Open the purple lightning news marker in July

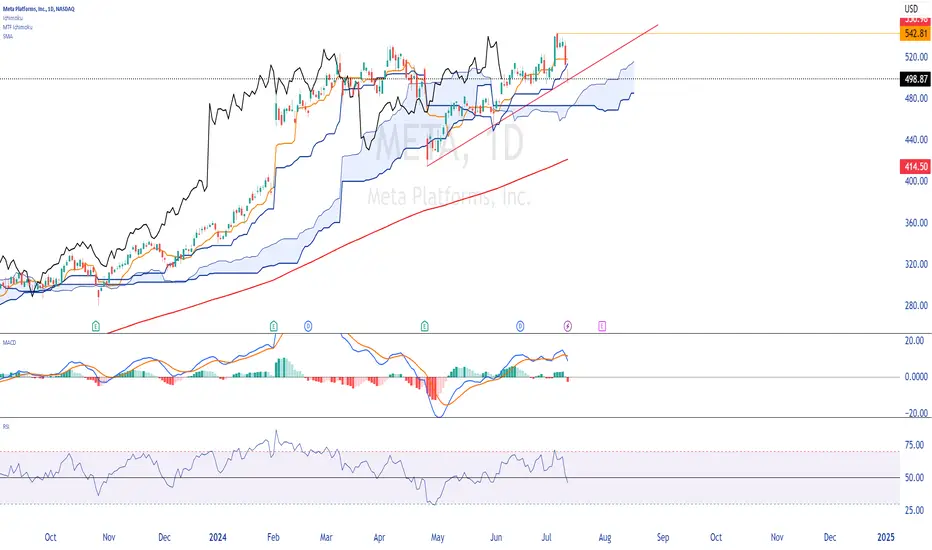point(568,326)
